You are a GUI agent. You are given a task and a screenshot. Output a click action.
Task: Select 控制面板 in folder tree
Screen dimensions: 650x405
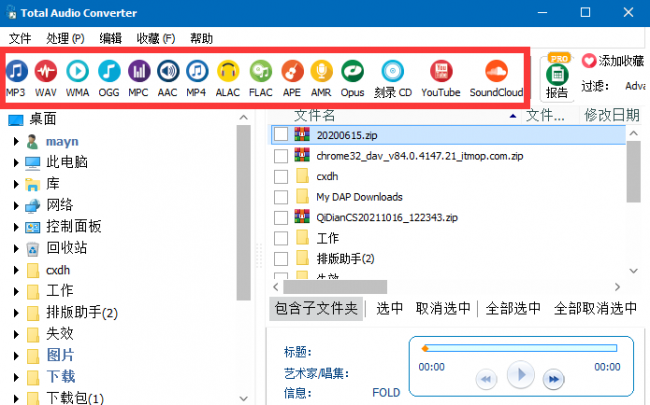[x=73, y=226]
